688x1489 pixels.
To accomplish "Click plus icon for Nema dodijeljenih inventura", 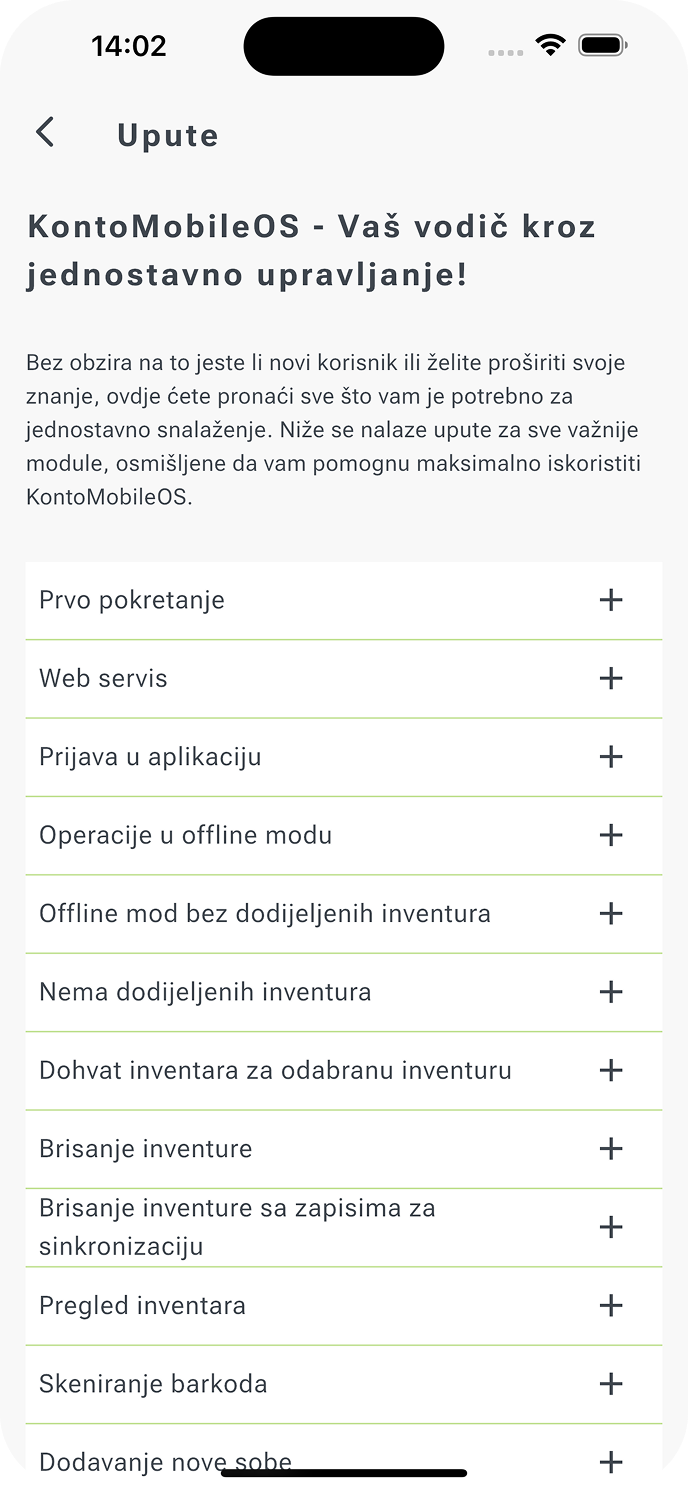I will point(610,992).
